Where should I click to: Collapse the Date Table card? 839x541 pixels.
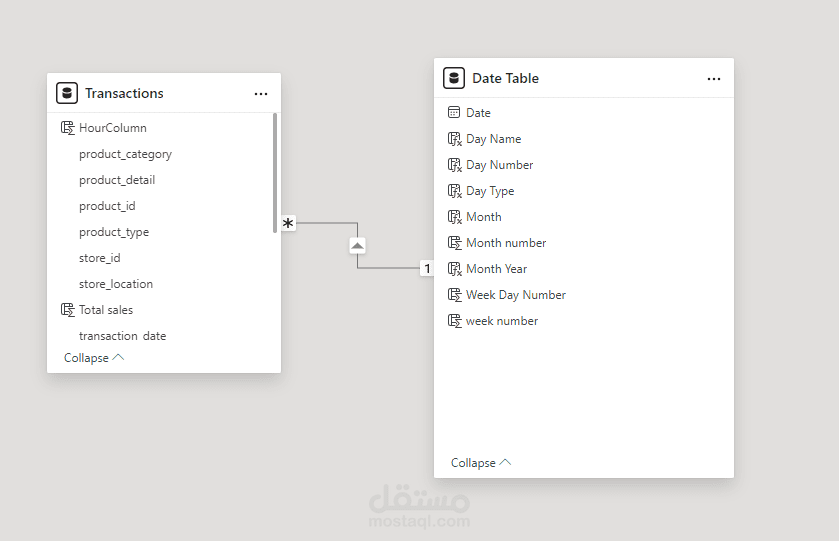[x=481, y=463]
